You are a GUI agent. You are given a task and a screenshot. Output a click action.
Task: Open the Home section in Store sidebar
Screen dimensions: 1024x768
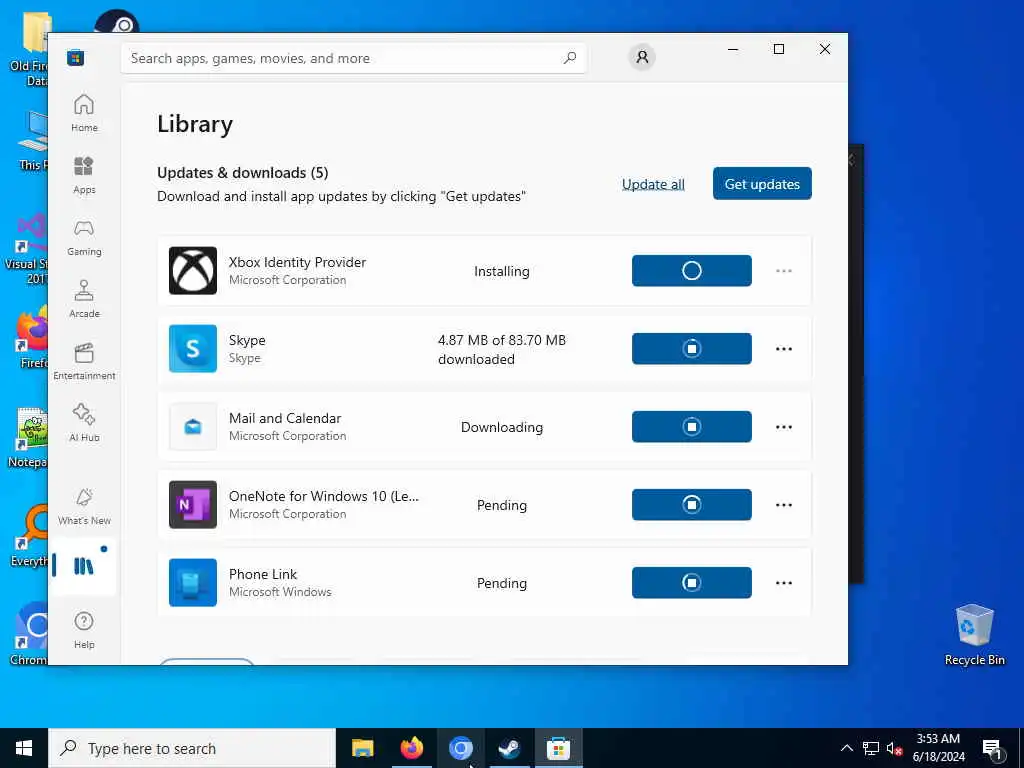[84, 113]
